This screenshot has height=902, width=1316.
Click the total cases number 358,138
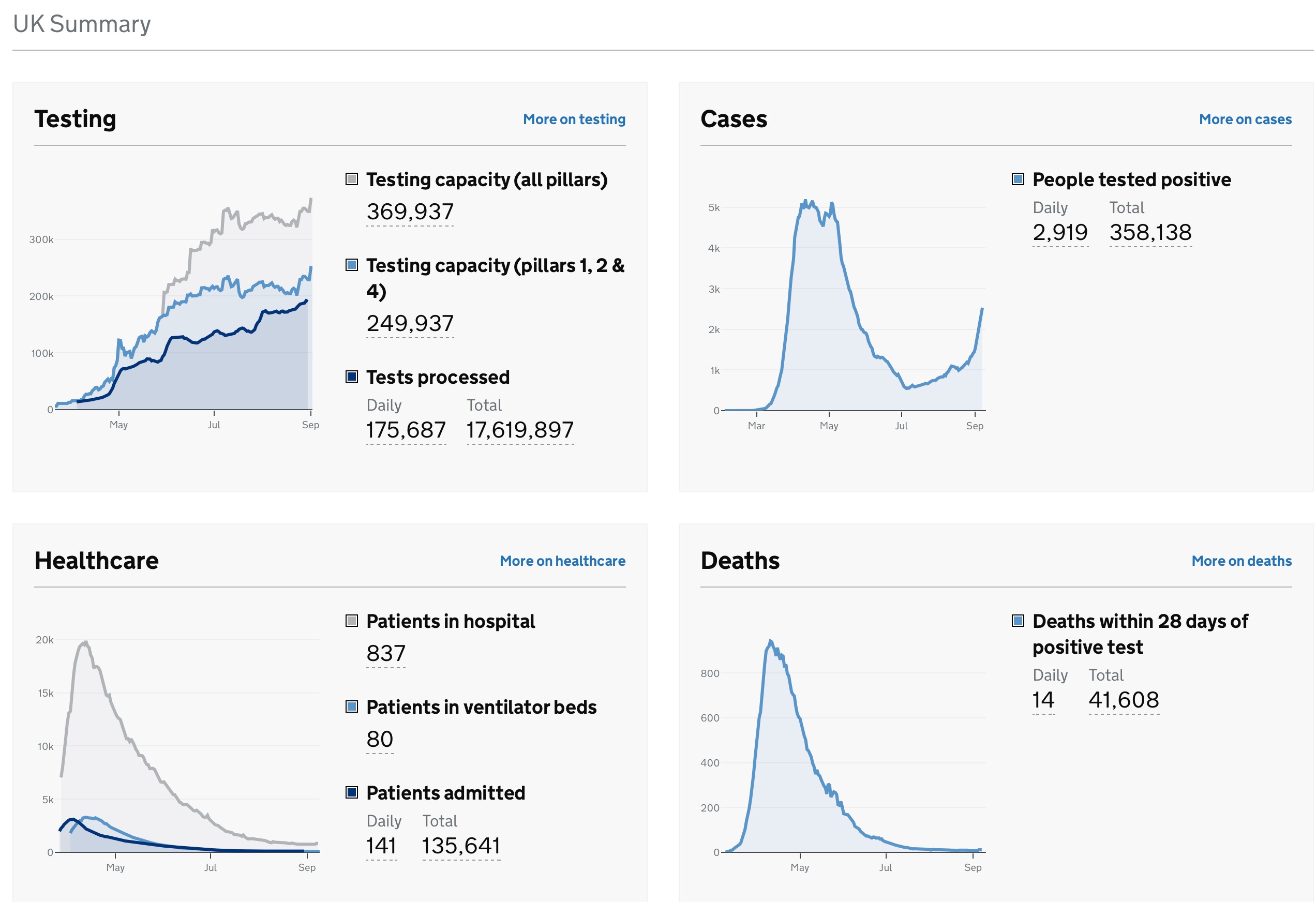(1150, 232)
